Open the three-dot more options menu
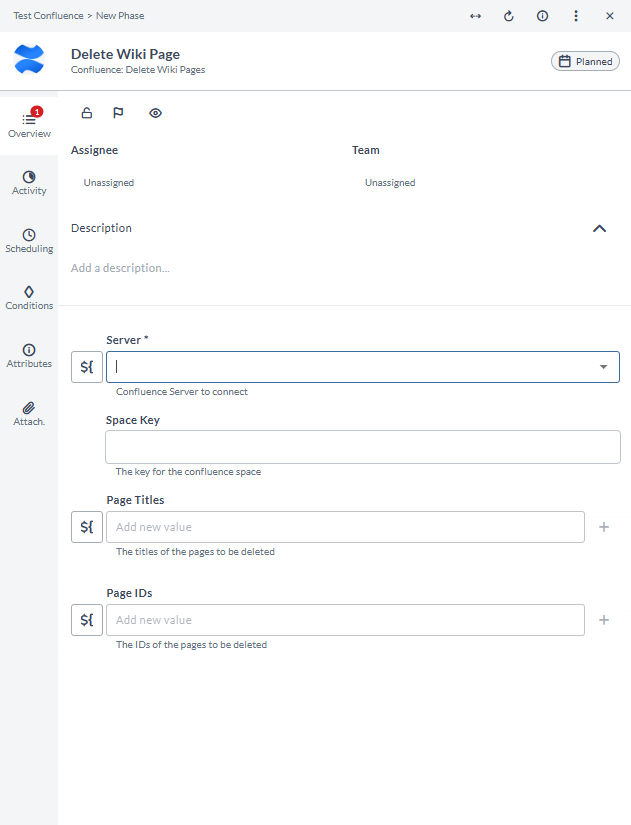The image size is (631, 825). 576,16
